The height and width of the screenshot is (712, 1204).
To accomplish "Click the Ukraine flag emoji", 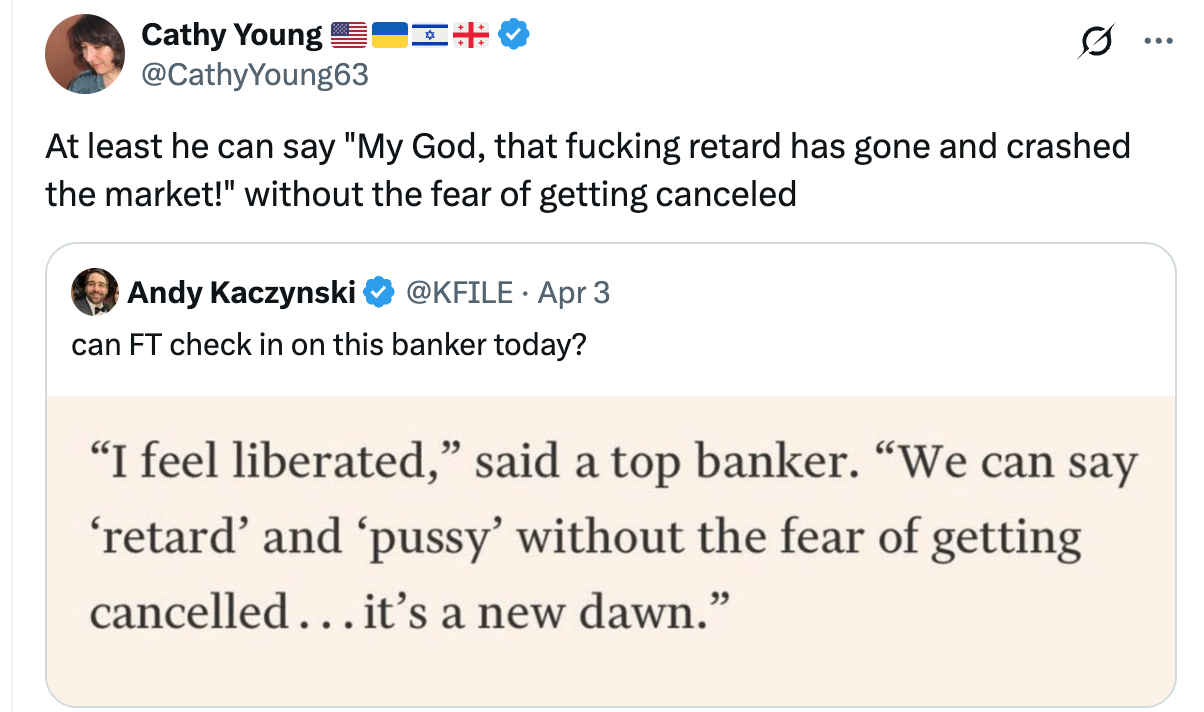I will click(390, 36).
